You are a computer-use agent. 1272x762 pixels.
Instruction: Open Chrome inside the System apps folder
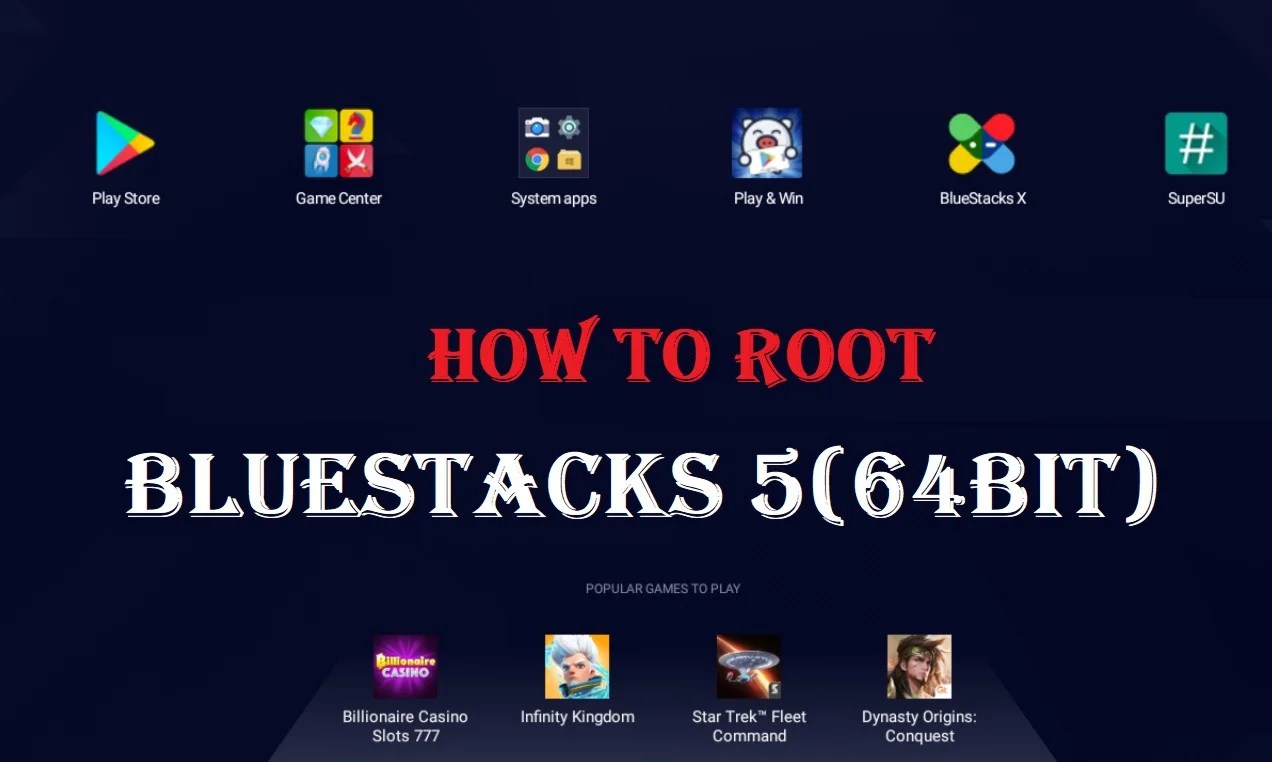[537, 159]
